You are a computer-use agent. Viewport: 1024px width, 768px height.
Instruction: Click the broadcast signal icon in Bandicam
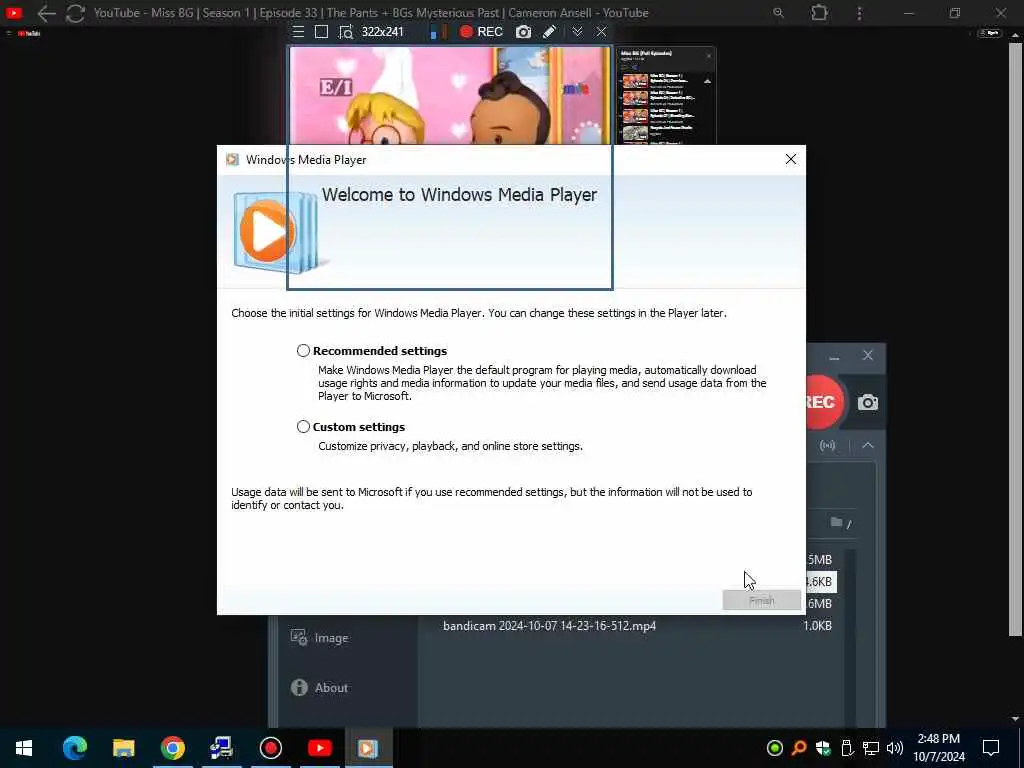[x=827, y=445]
